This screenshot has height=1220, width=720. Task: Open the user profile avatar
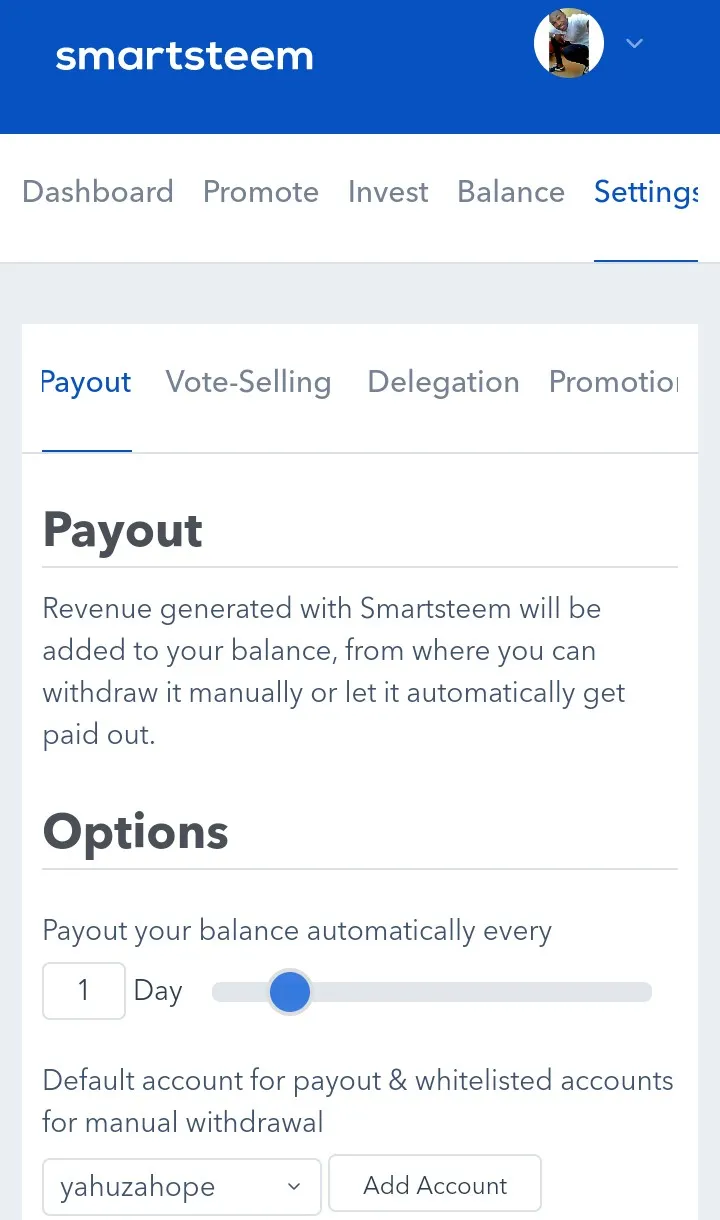tap(569, 44)
